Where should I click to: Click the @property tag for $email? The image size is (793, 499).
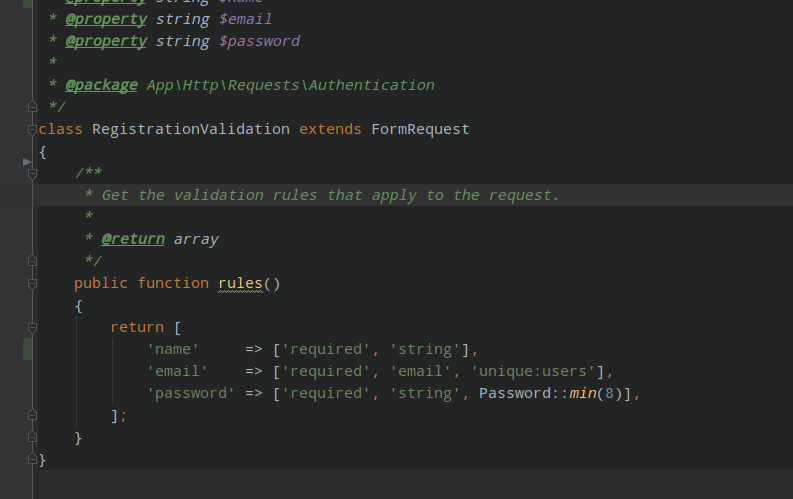coord(106,19)
